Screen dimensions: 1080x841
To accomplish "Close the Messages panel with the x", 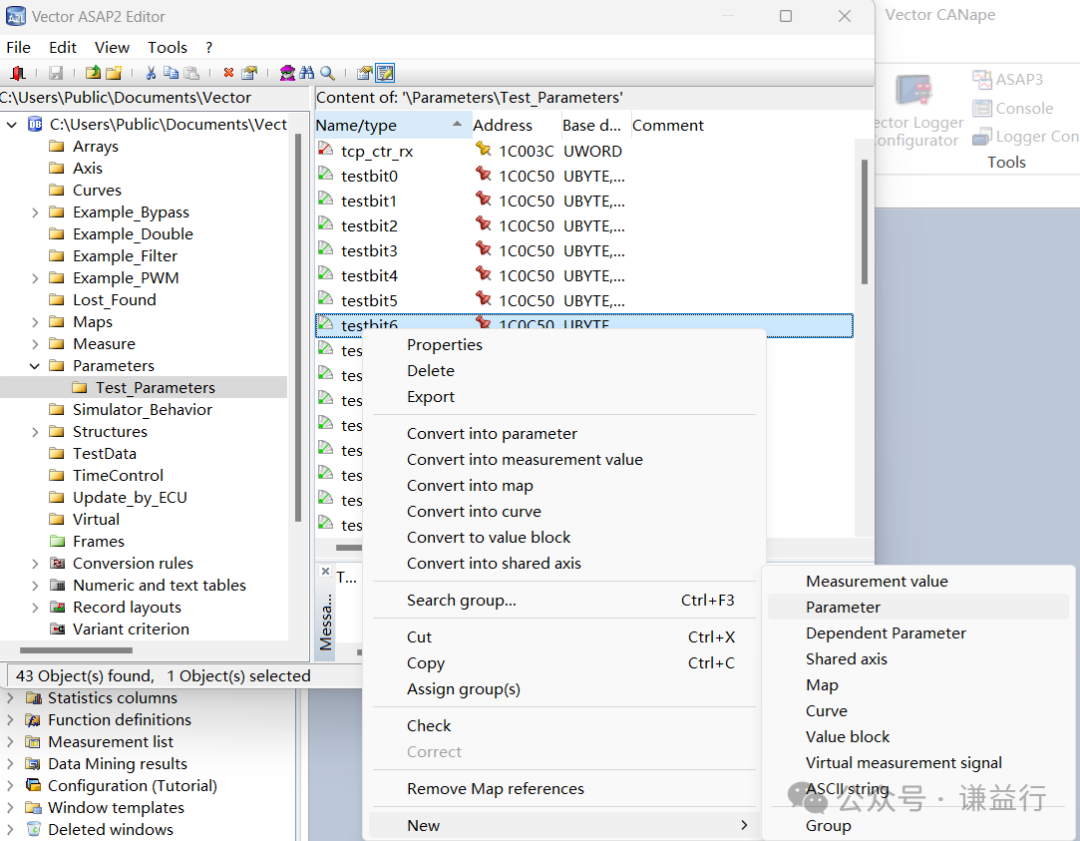I will click(325, 571).
